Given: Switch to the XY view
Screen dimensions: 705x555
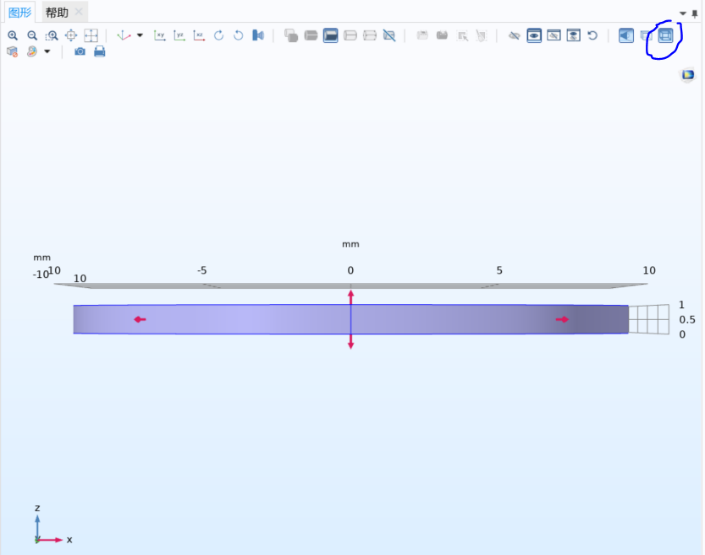Looking at the screenshot, I should 160,36.
